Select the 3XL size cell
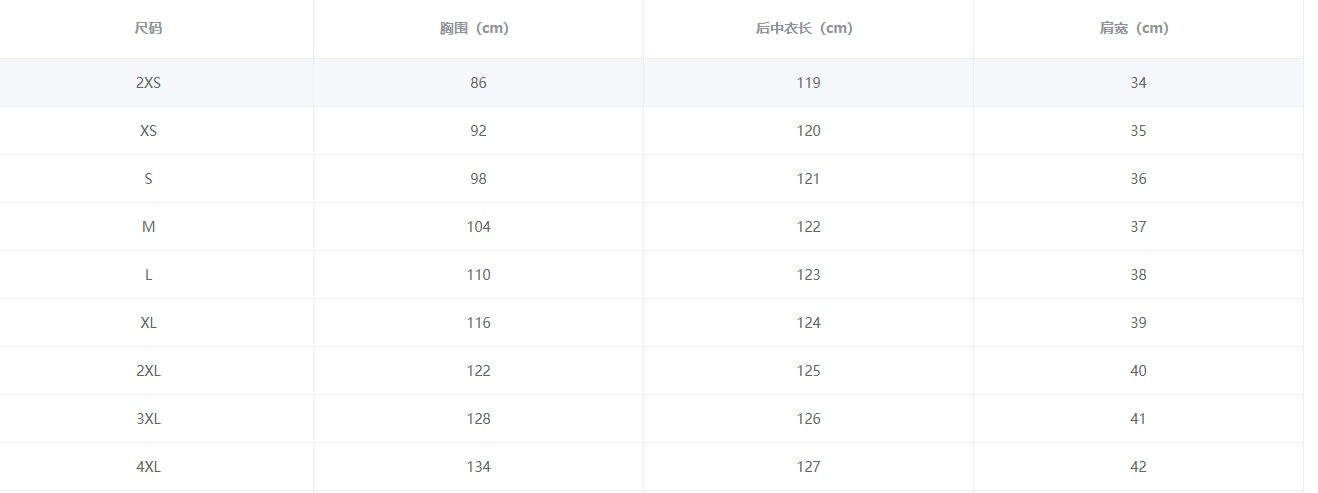The height and width of the screenshot is (493, 1318). pos(148,419)
